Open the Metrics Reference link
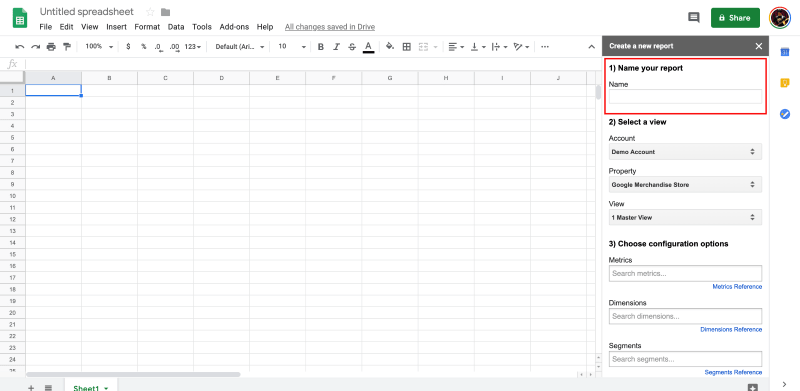 [x=737, y=287]
